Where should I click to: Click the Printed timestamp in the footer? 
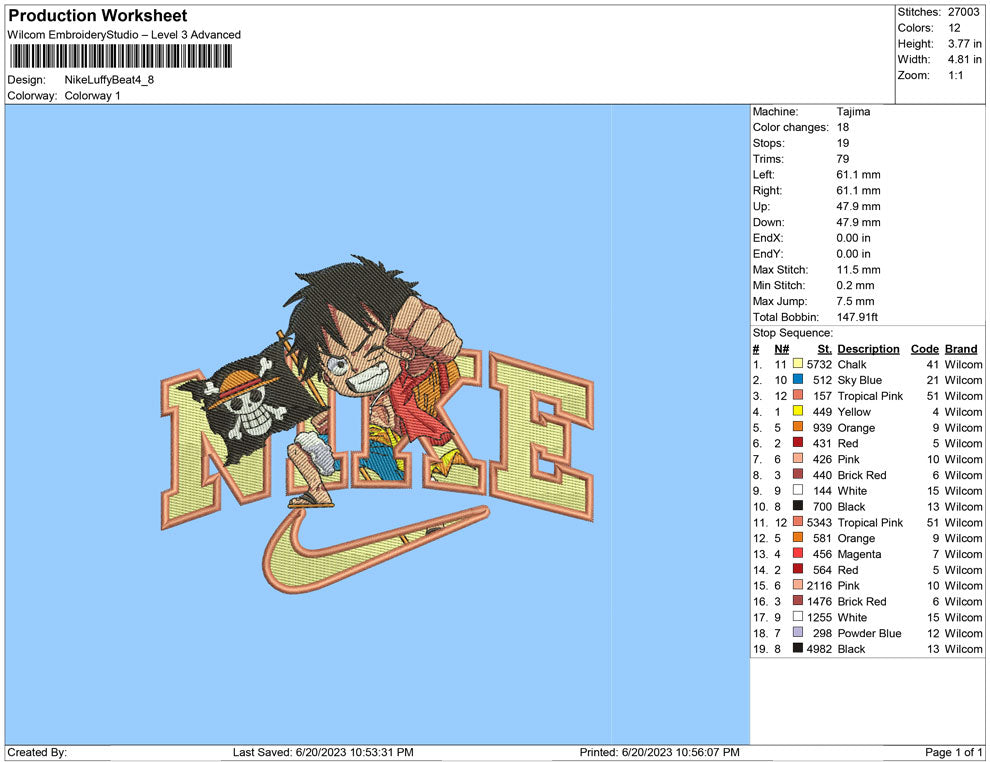(x=659, y=752)
